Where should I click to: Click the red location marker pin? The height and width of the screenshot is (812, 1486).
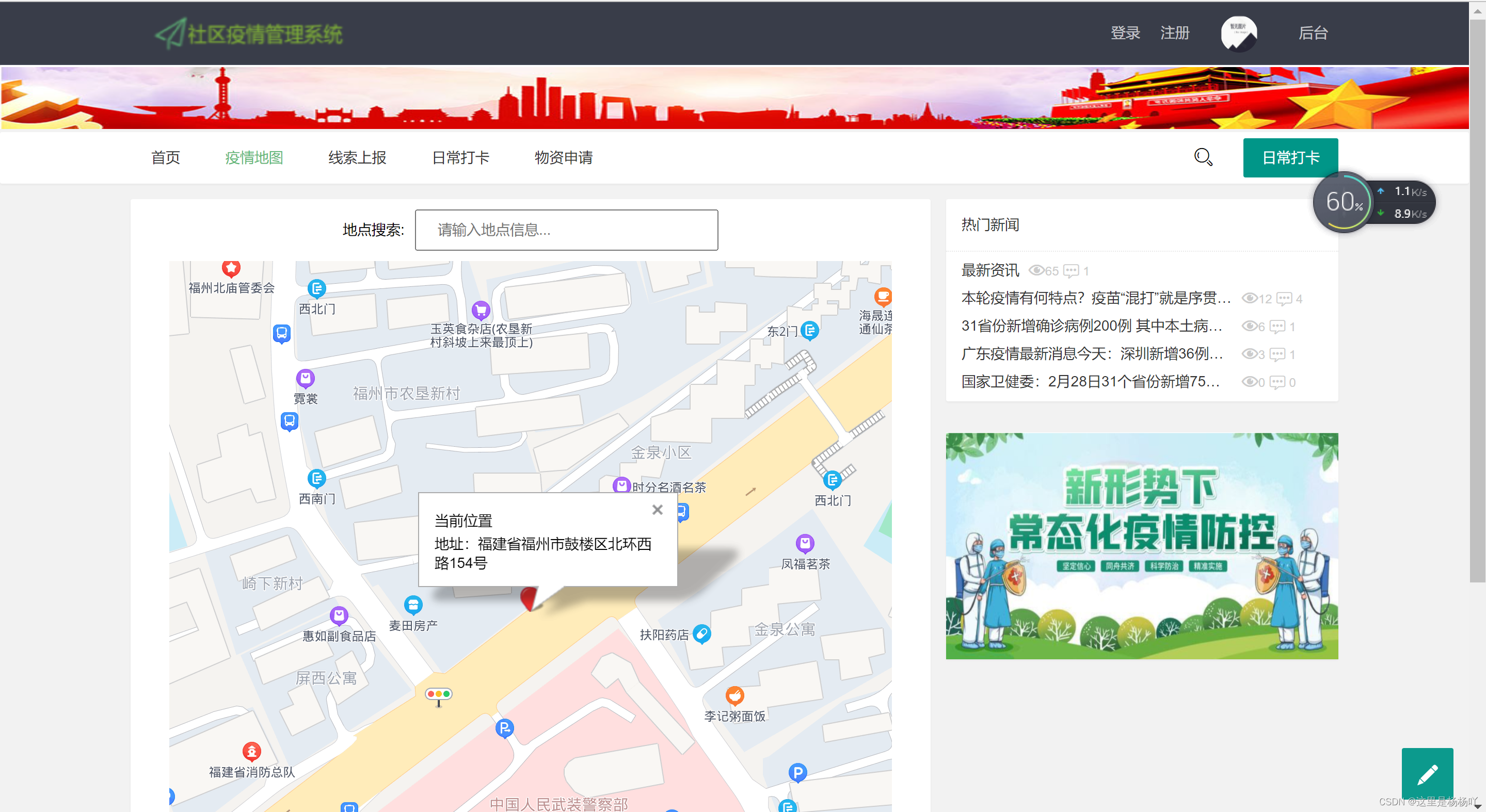[x=529, y=598]
